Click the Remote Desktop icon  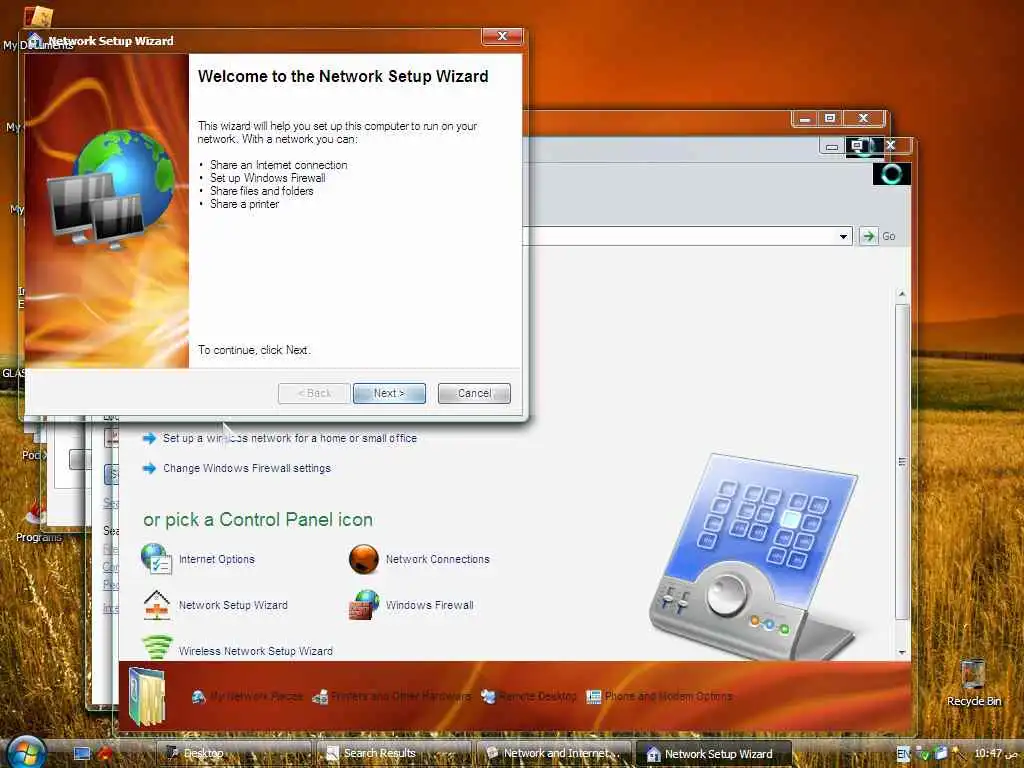pos(488,697)
